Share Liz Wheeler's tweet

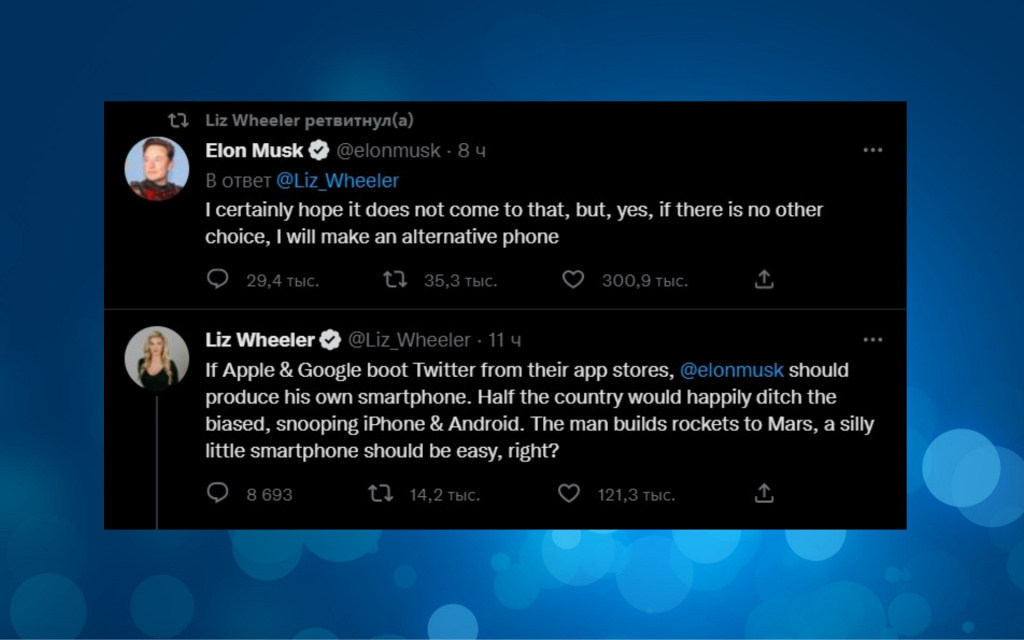764,493
